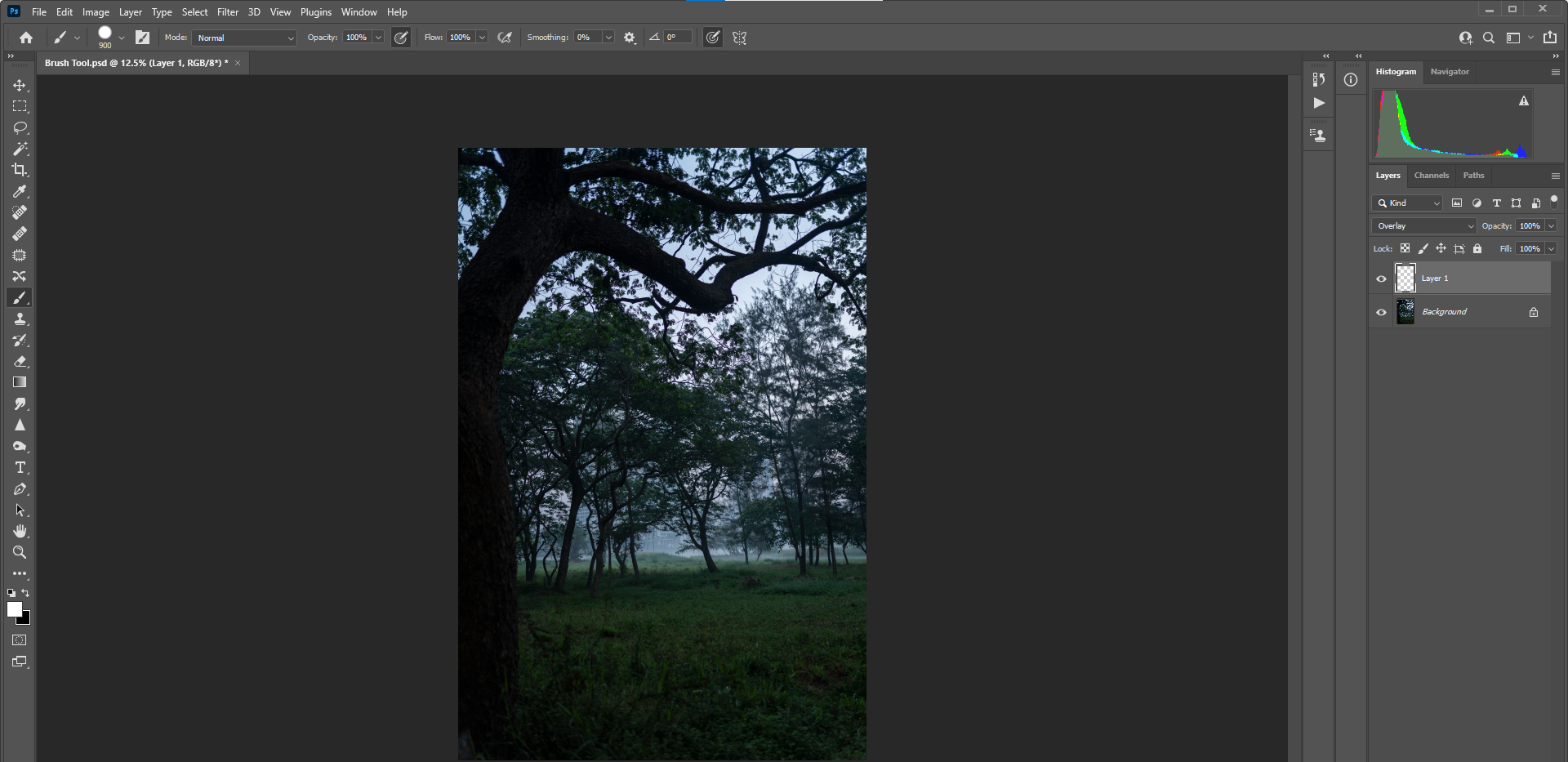Select the Horizontal Type tool
The height and width of the screenshot is (762, 1568).
click(x=20, y=468)
